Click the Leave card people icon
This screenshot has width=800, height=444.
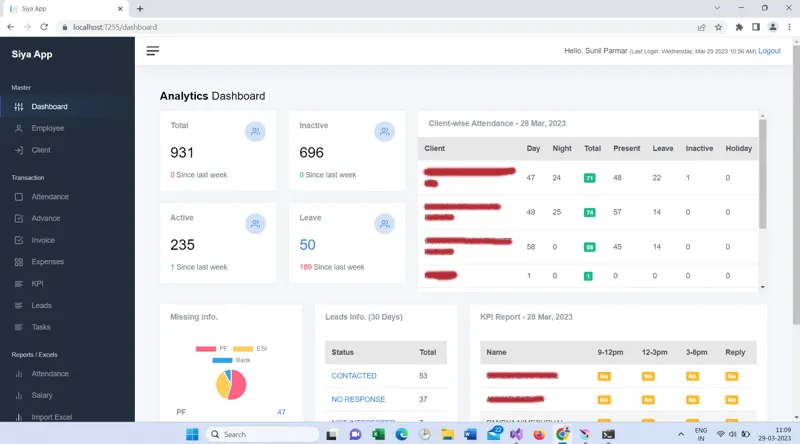click(385, 224)
